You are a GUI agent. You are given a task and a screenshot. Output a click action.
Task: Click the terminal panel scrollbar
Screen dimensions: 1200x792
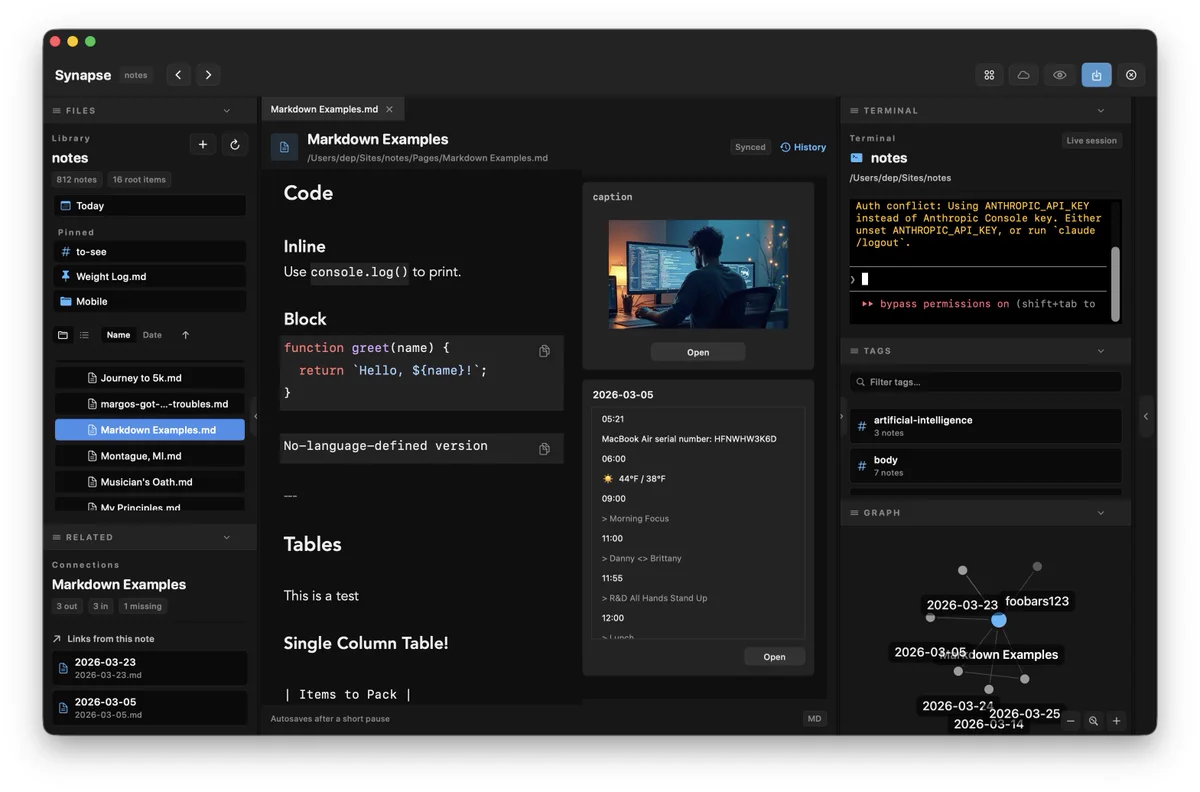[1114, 284]
